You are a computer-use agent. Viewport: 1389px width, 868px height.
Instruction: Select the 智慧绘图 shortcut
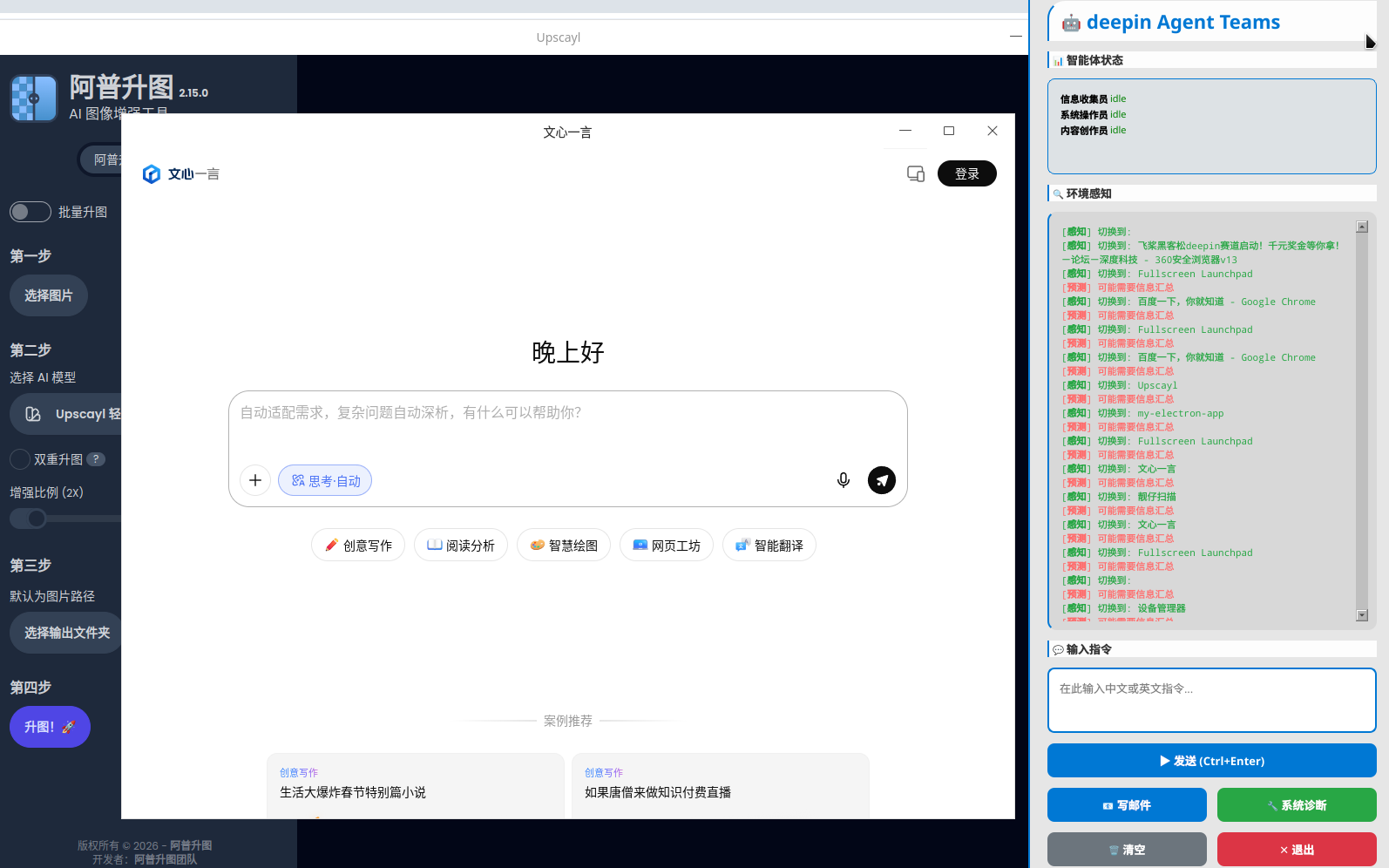(564, 546)
